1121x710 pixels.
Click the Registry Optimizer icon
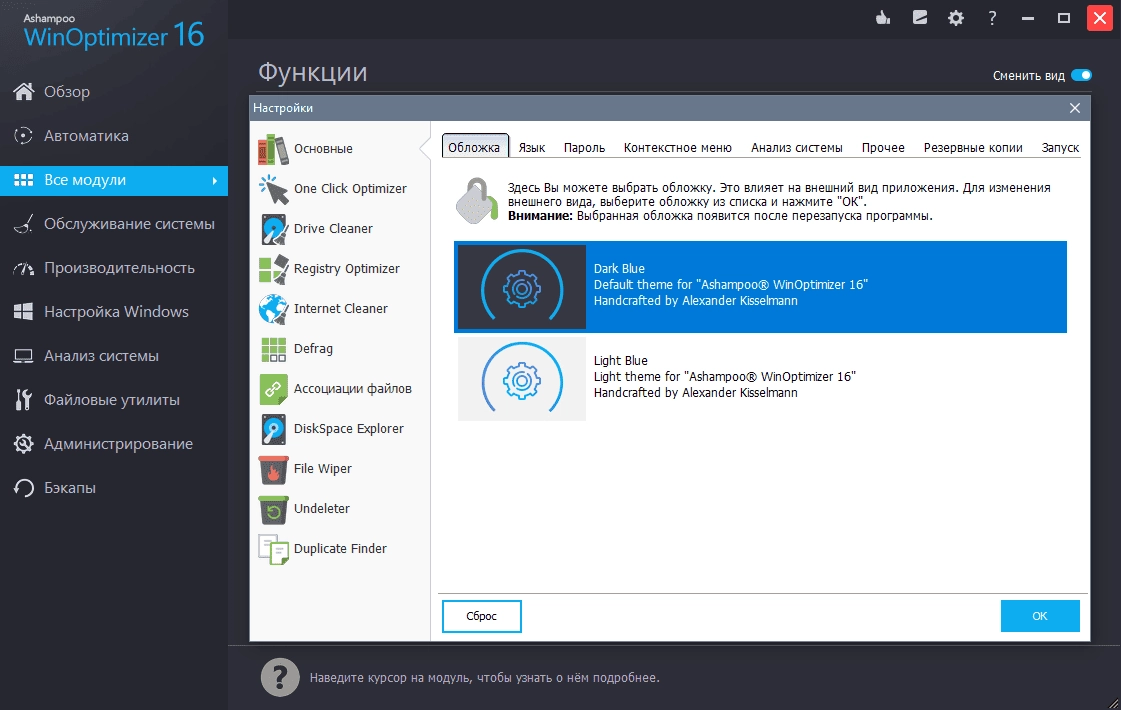coord(273,269)
